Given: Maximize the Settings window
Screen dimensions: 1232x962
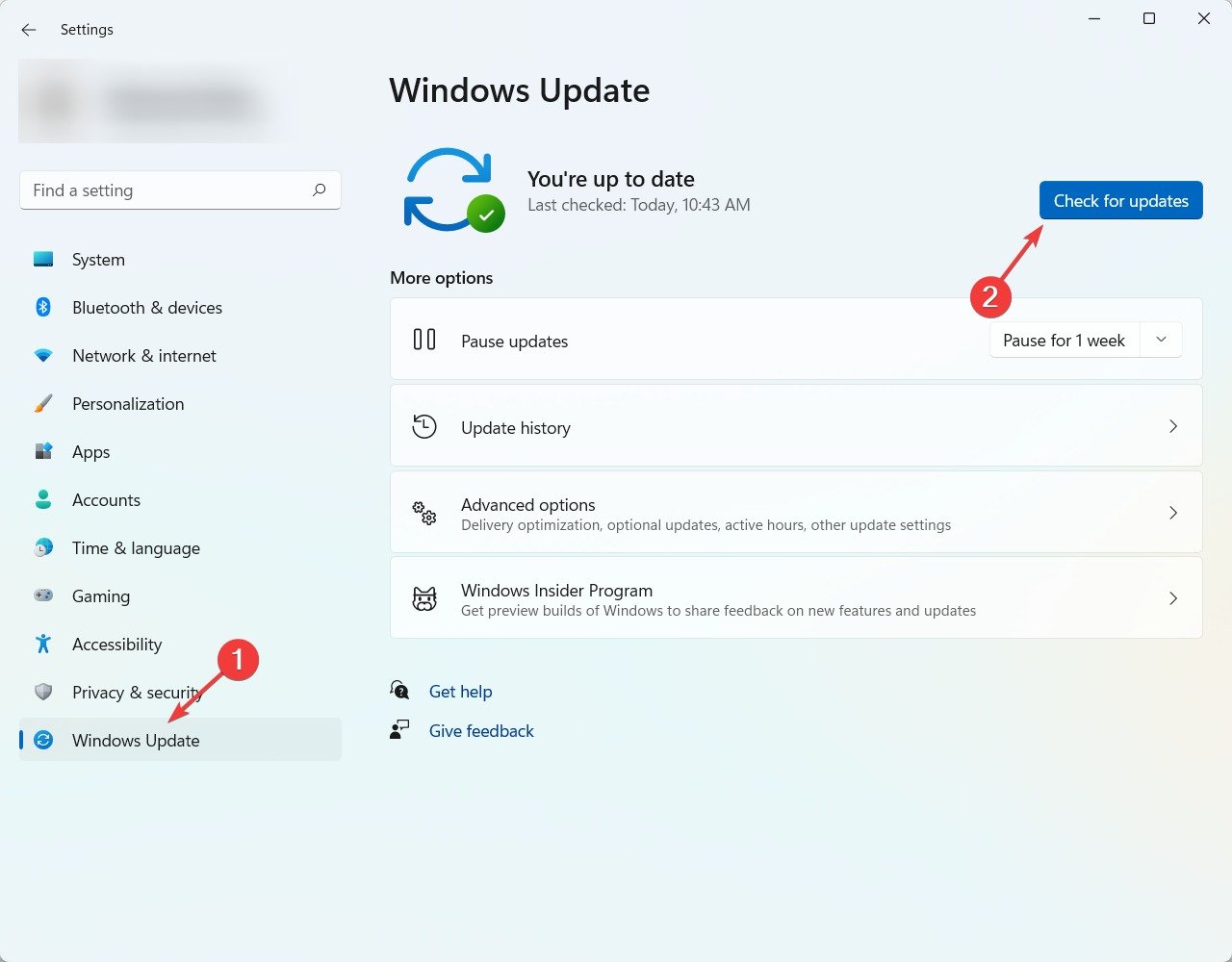Looking at the screenshot, I should (x=1148, y=19).
